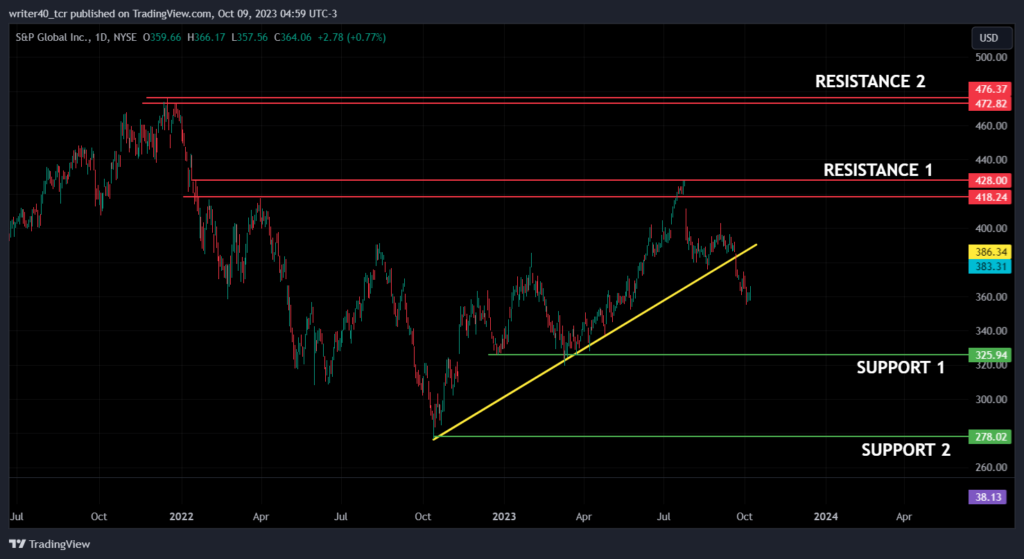
Task: Select the 476.37 resistance price label
Action: coord(990,89)
